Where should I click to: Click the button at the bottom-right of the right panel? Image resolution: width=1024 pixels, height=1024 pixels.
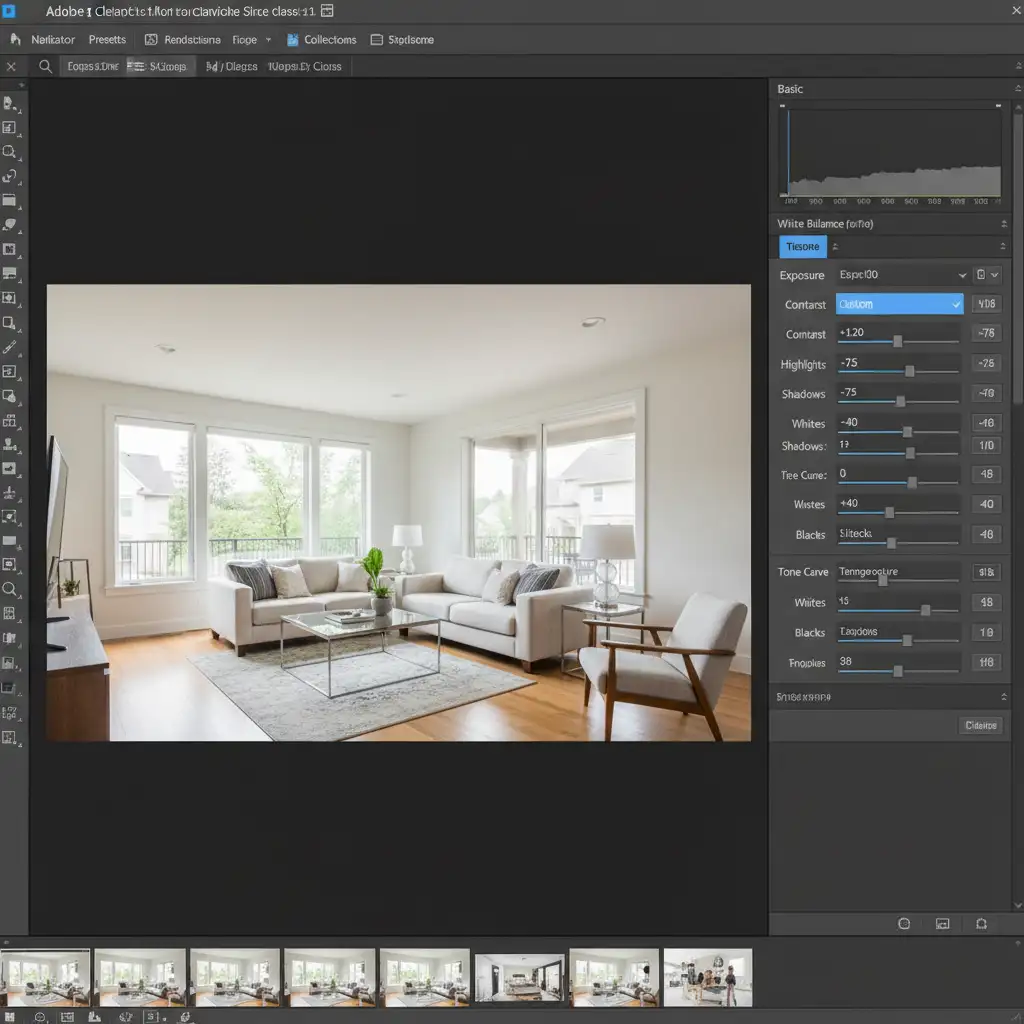click(979, 726)
